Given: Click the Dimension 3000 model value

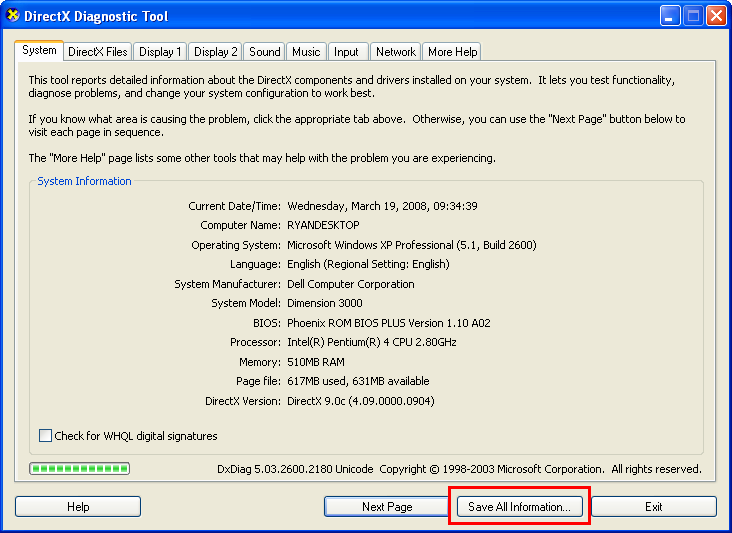Looking at the screenshot, I should (325, 303).
